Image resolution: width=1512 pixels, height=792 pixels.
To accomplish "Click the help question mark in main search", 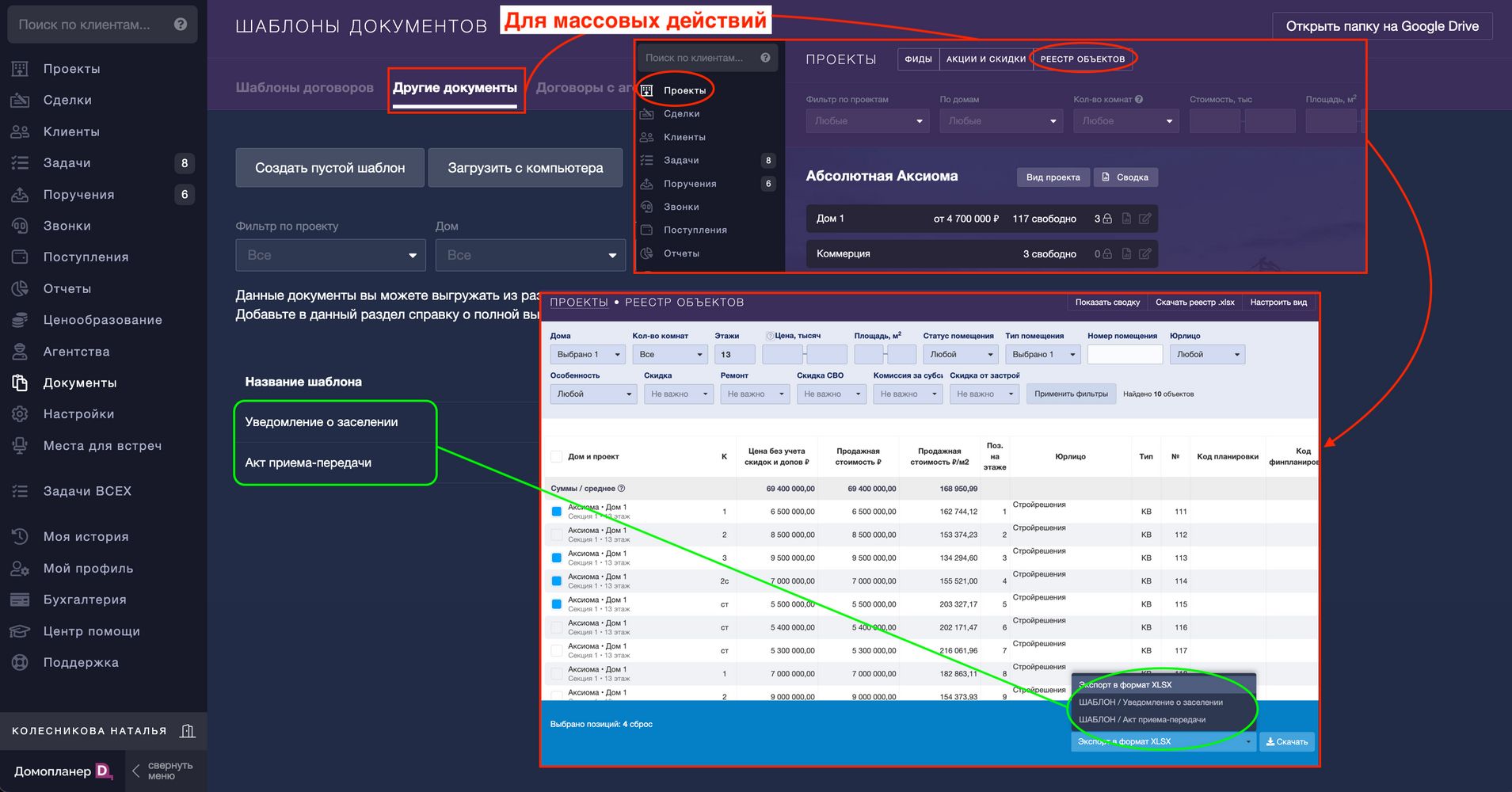I will pos(181,25).
